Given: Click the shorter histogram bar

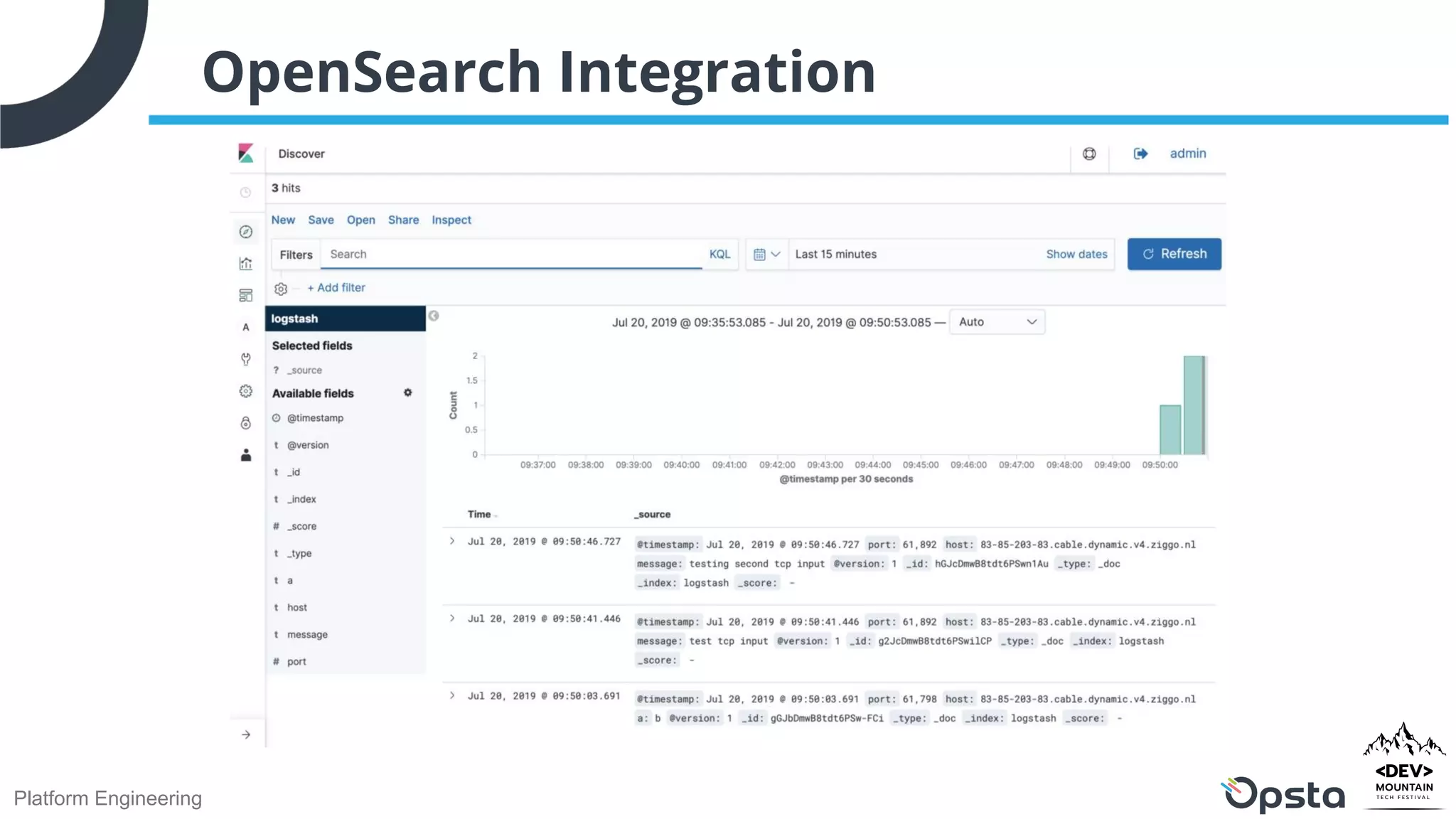Looking at the screenshot, I should [1170, 429].
